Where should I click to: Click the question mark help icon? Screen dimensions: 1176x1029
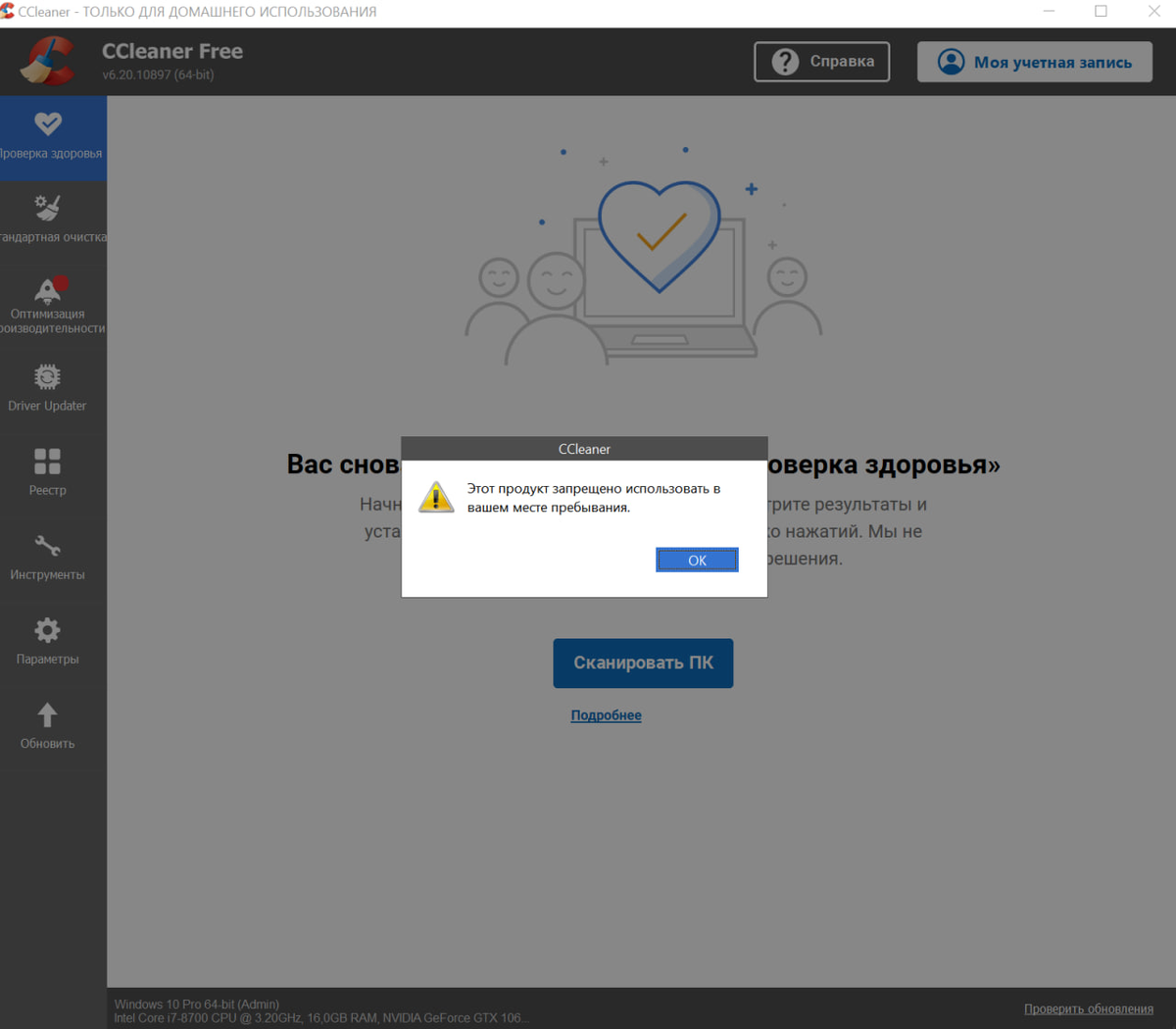(785, 62)
